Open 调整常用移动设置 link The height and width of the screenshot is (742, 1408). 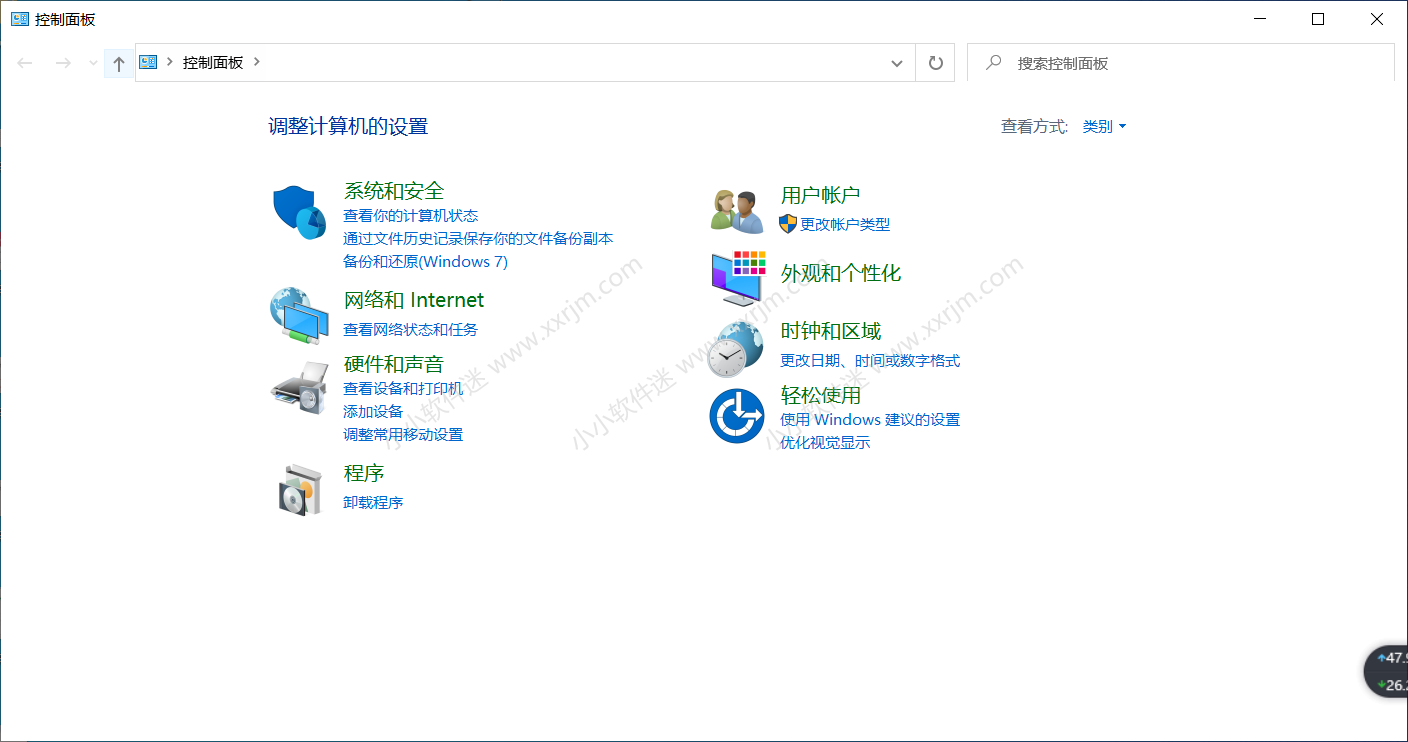click(x=403, y=434)
